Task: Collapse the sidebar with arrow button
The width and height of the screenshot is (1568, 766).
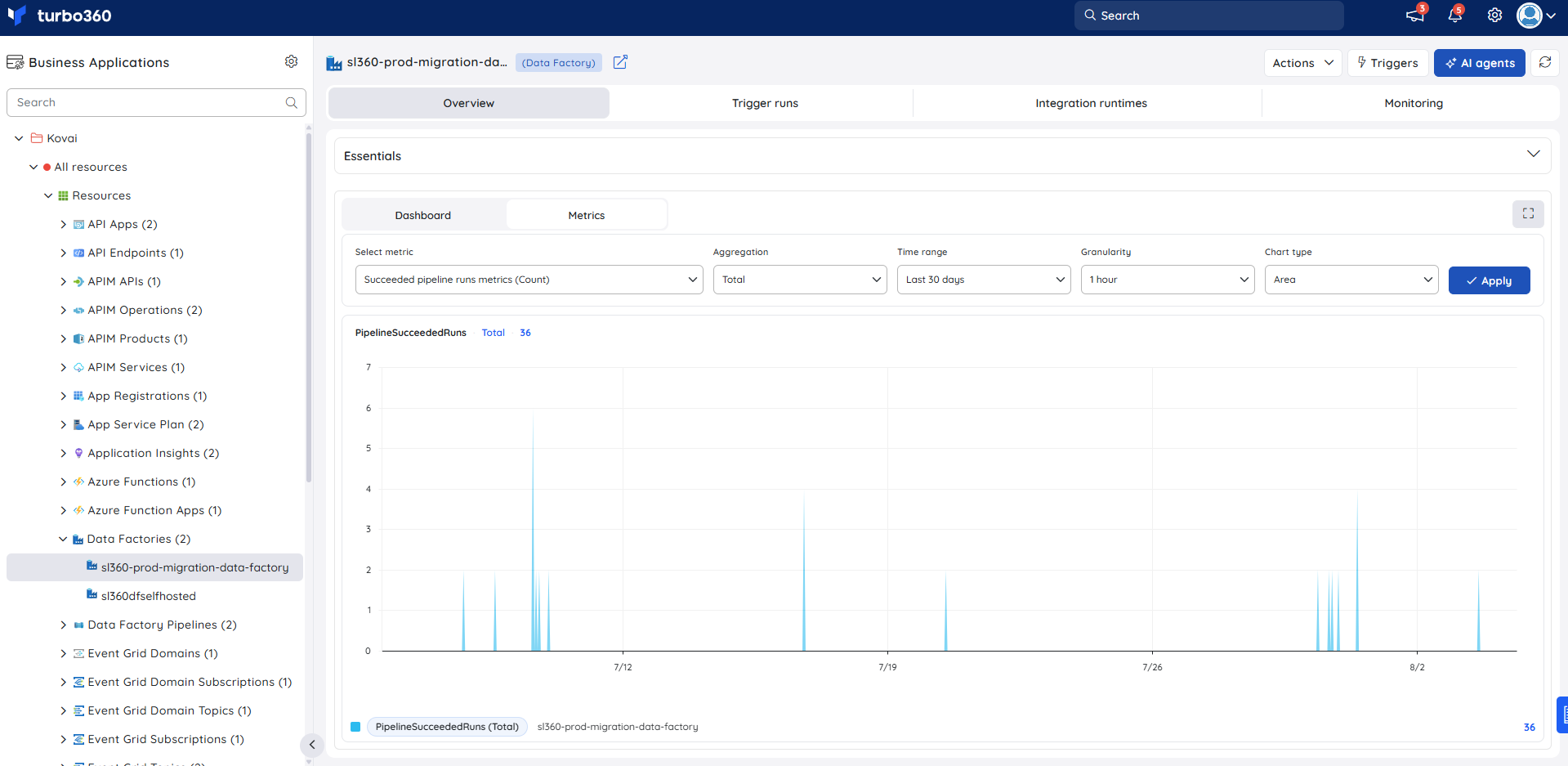Action: click(312, 745)
